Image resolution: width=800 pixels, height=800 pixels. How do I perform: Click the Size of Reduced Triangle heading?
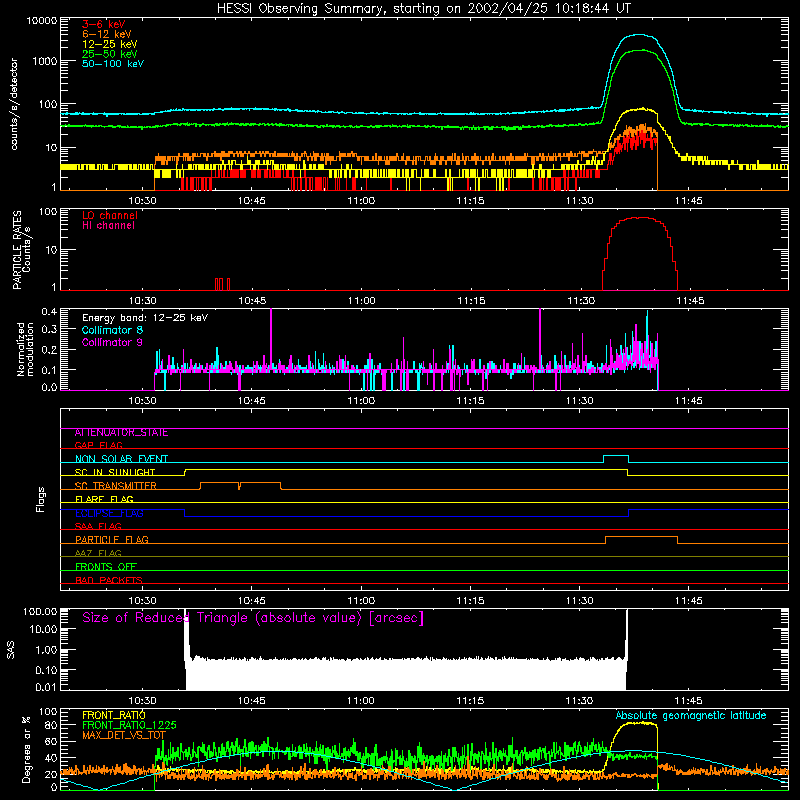(253, 618)
